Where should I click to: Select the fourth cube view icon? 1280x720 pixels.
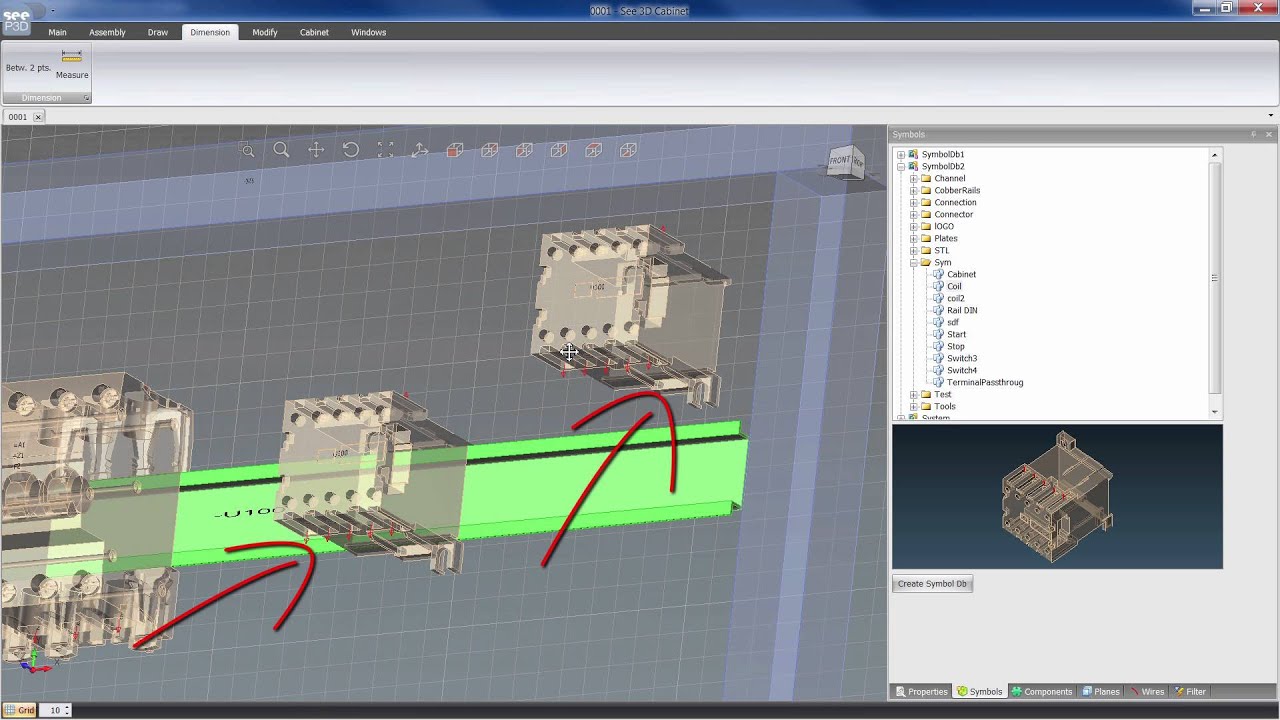point(559,150)
